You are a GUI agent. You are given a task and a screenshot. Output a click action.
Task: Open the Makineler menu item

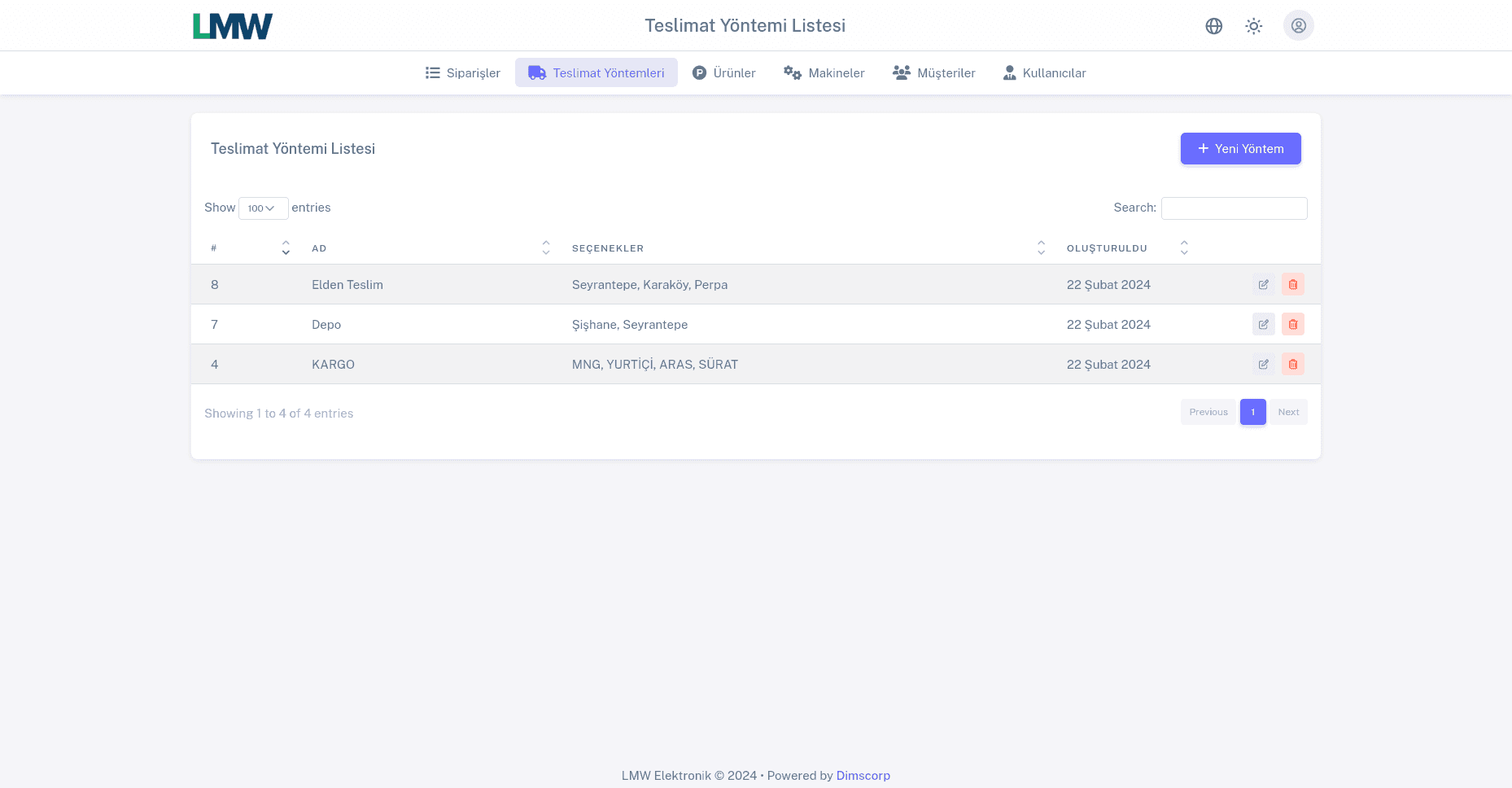(x=824, y=73)
